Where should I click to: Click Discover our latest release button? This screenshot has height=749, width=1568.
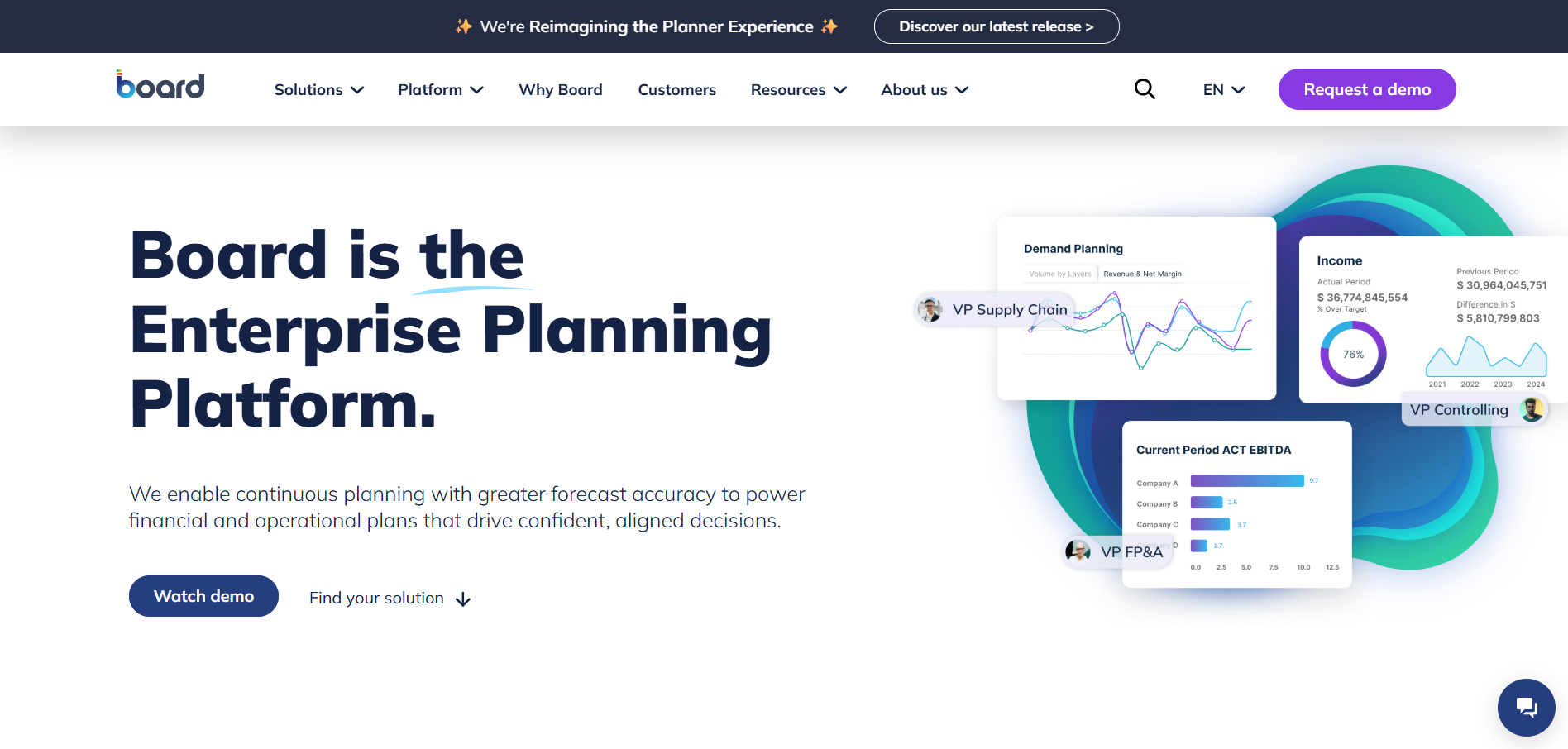(996, 26)
